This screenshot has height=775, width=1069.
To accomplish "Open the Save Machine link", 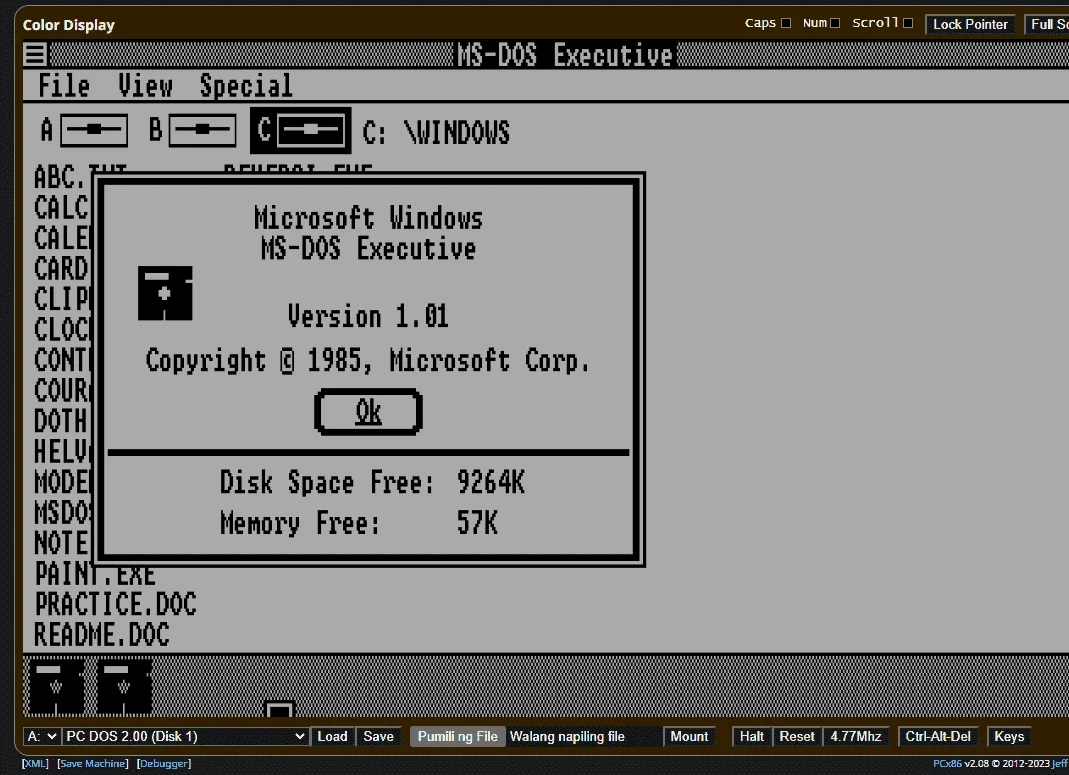I will [93, 763].
